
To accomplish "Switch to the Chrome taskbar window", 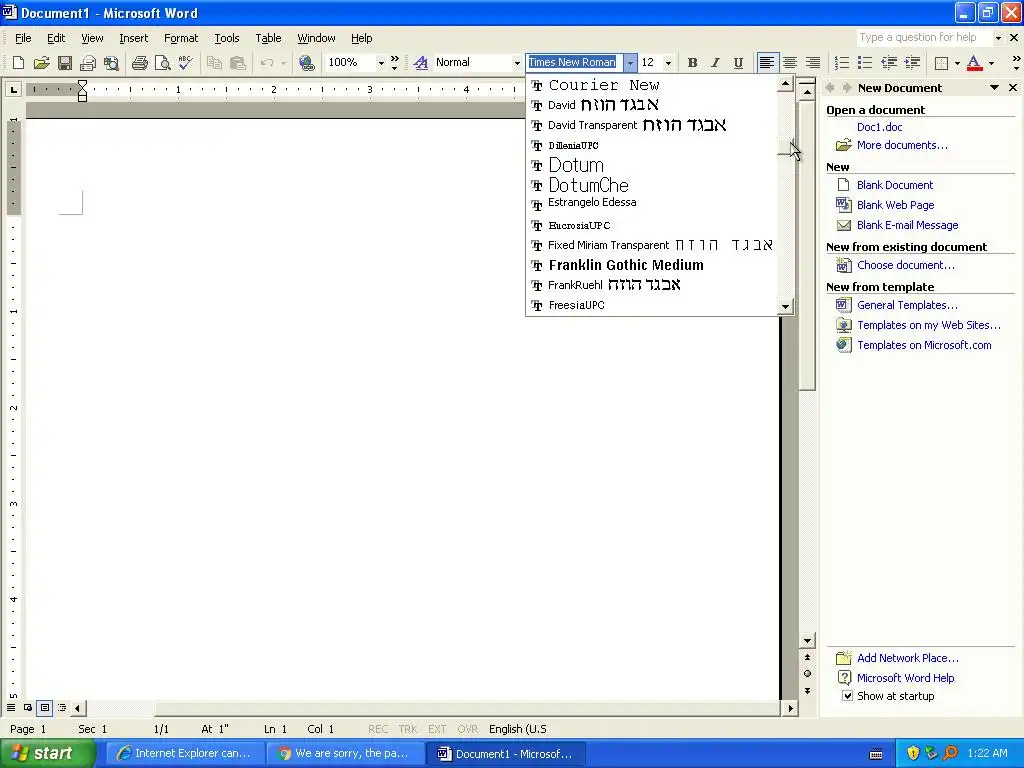I will pos(344,753).
